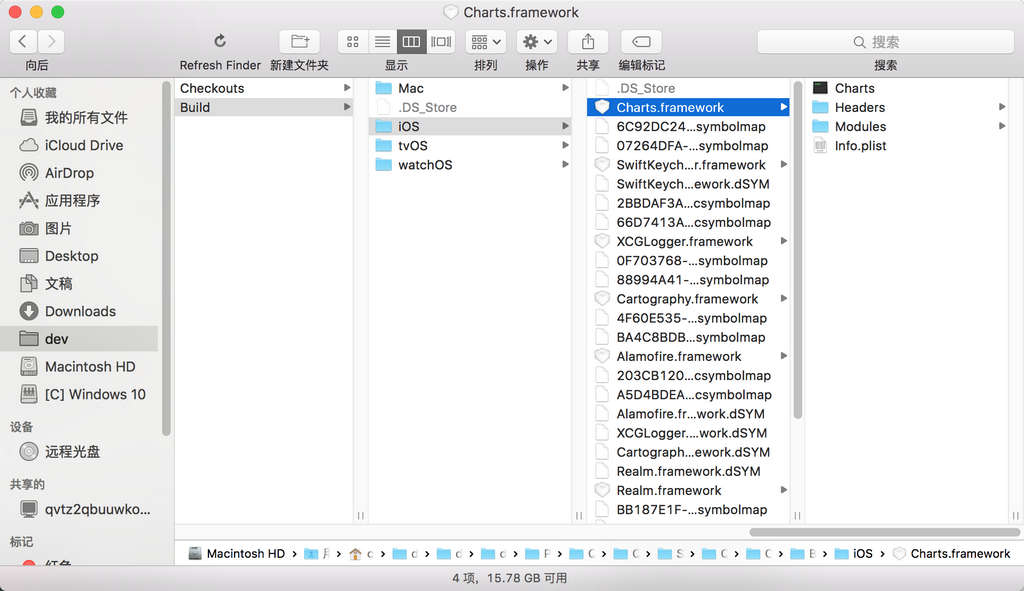Select SwiftKeych...r.framework item
The image size is (1024, 591).
688,165
